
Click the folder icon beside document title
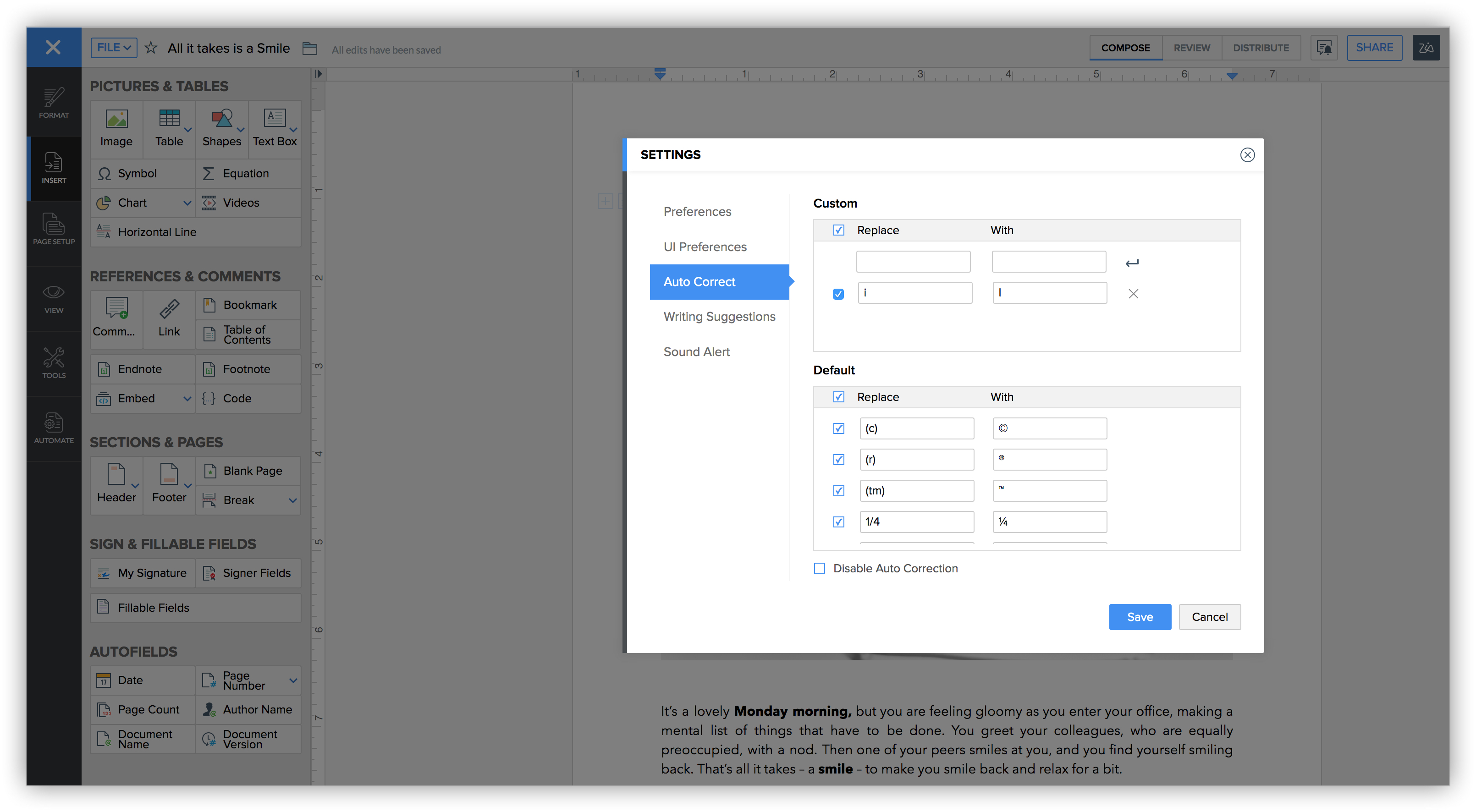(x=310, y=49)
